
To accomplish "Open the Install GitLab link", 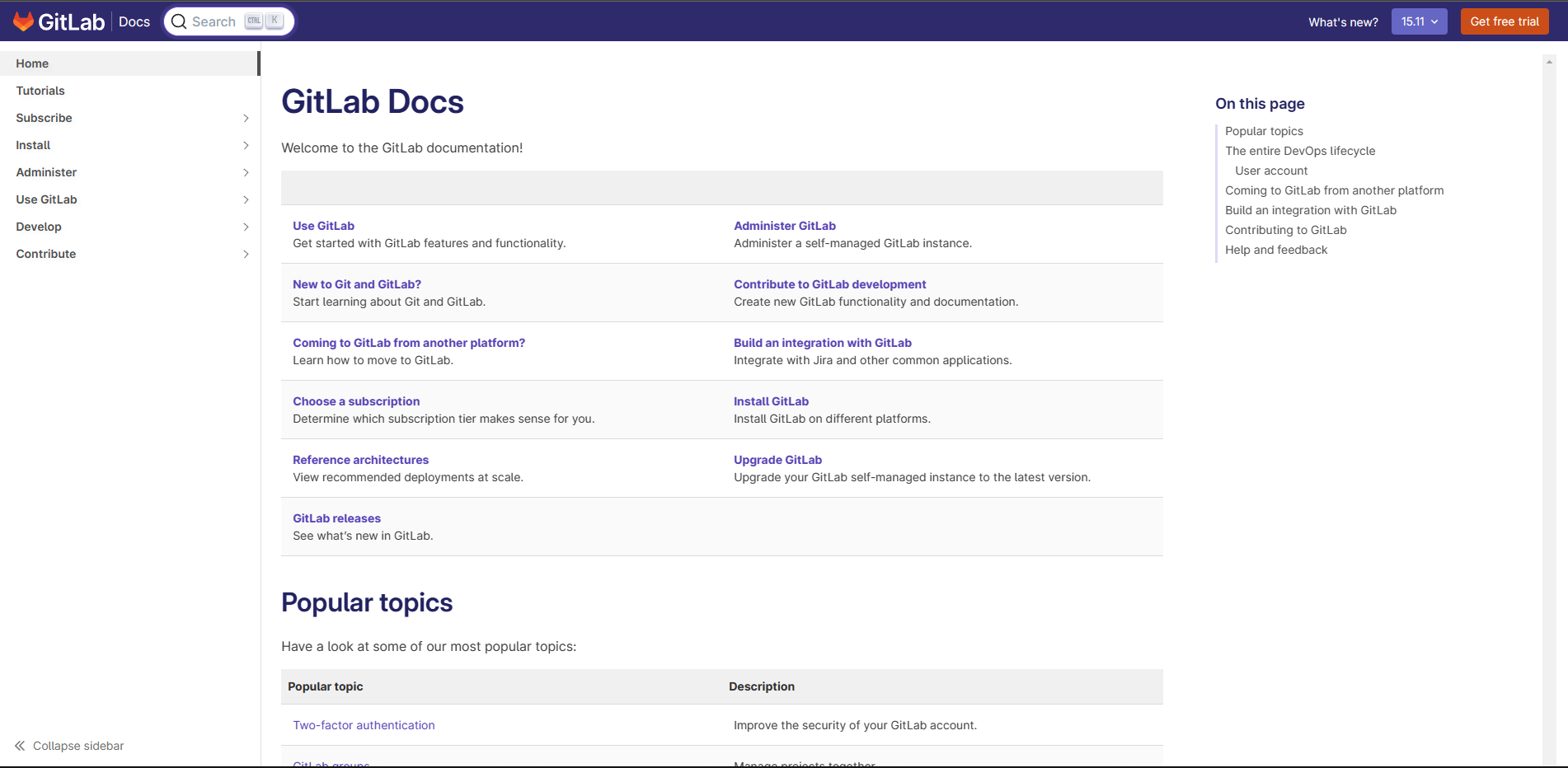I will (772, 401).
